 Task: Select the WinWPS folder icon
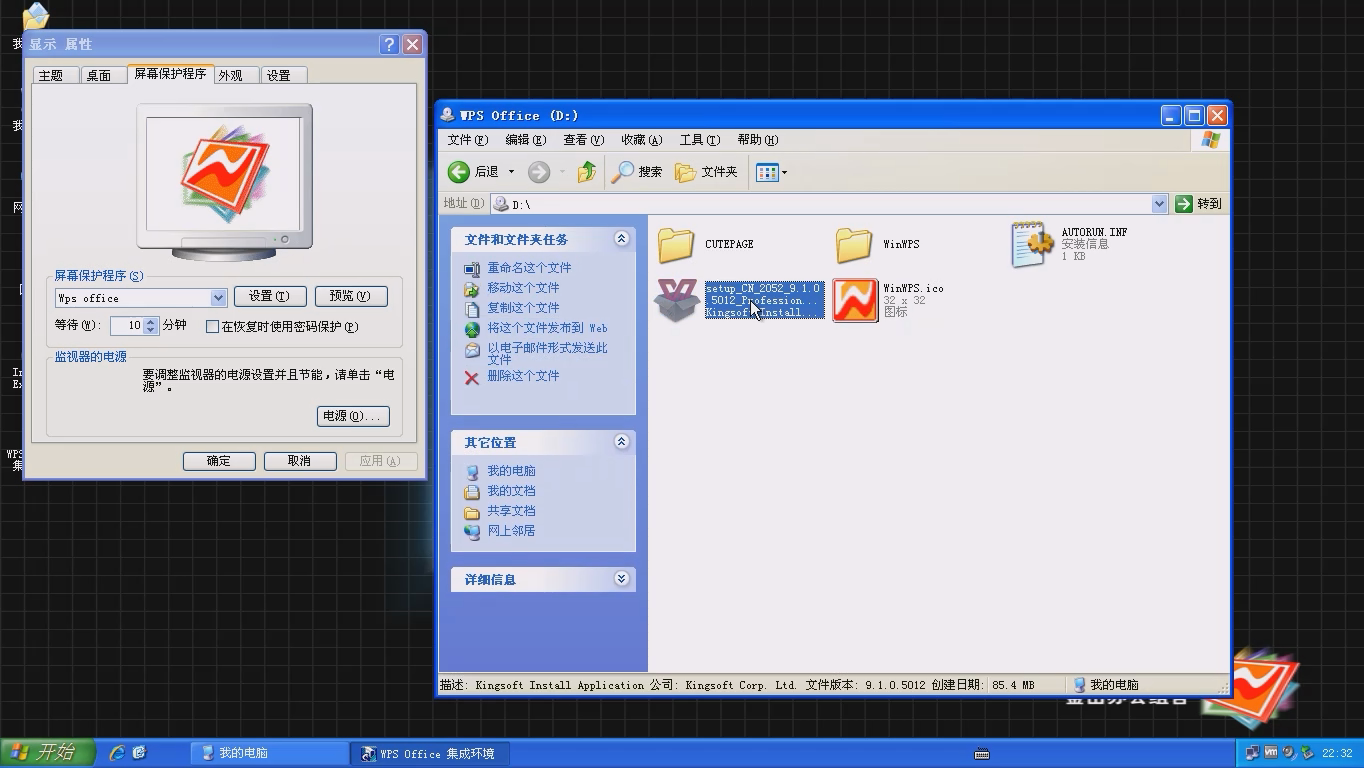click(x=854, y=244)
